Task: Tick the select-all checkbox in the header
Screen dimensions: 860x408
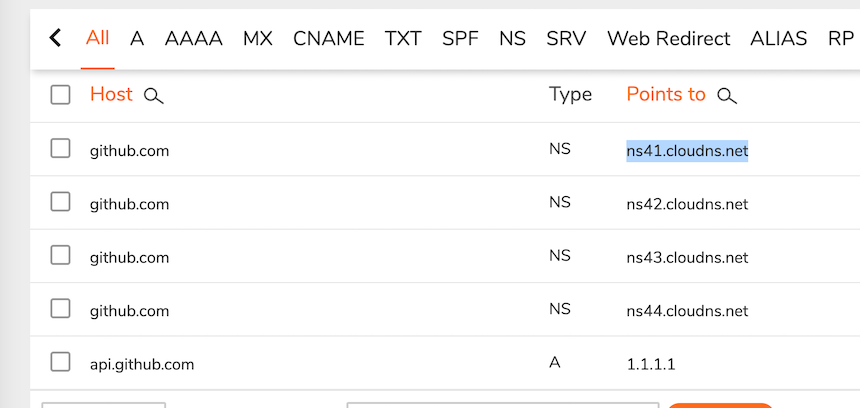Action: click(x=60, y=95)
